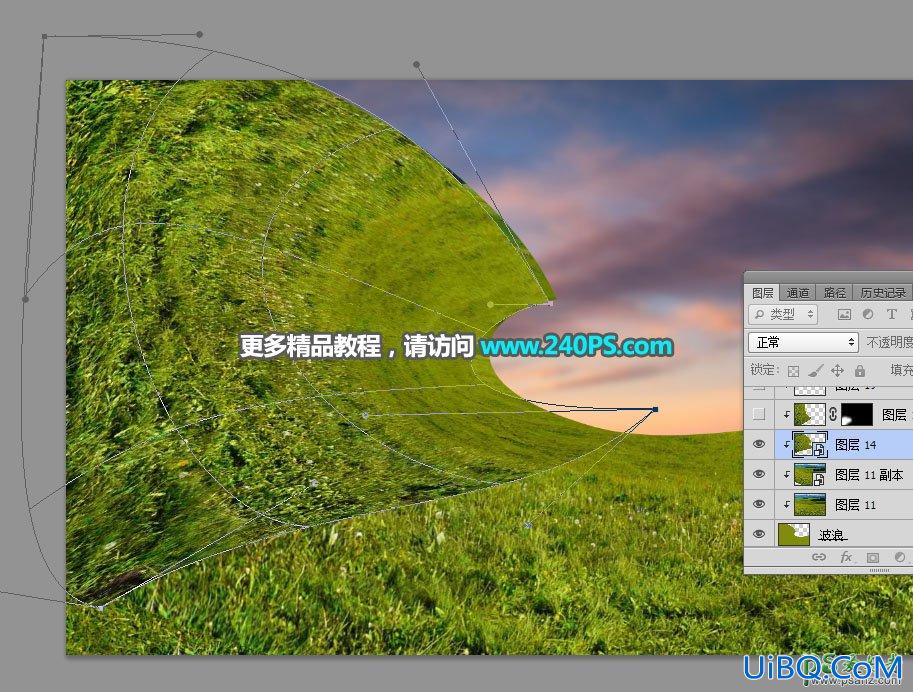Viewport: 913px width, 692px height.
Task: Select the dark blue warp handle at horizon
Action: (x=656, y=409)
